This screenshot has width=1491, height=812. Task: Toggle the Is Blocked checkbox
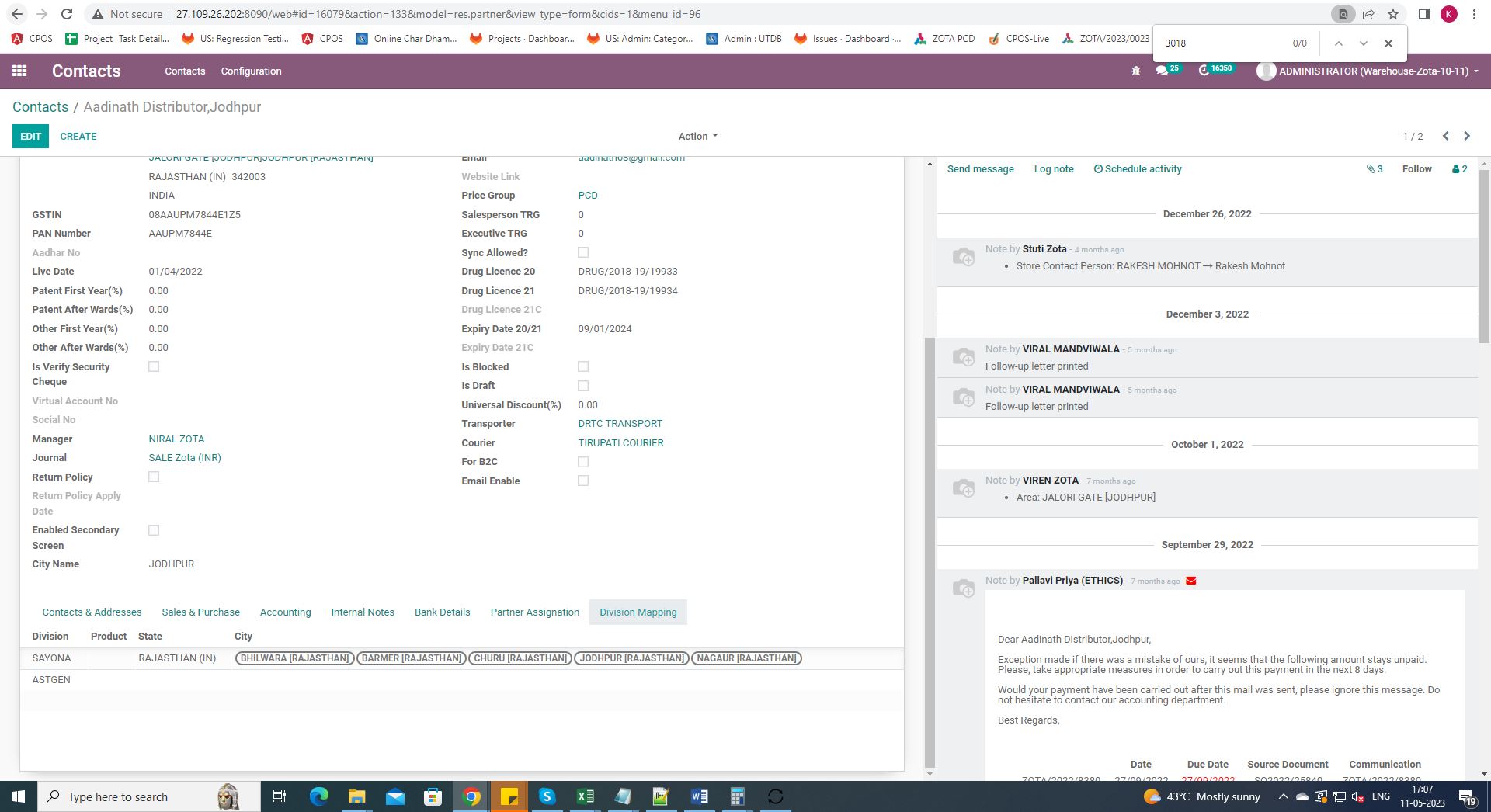(583, 366)
